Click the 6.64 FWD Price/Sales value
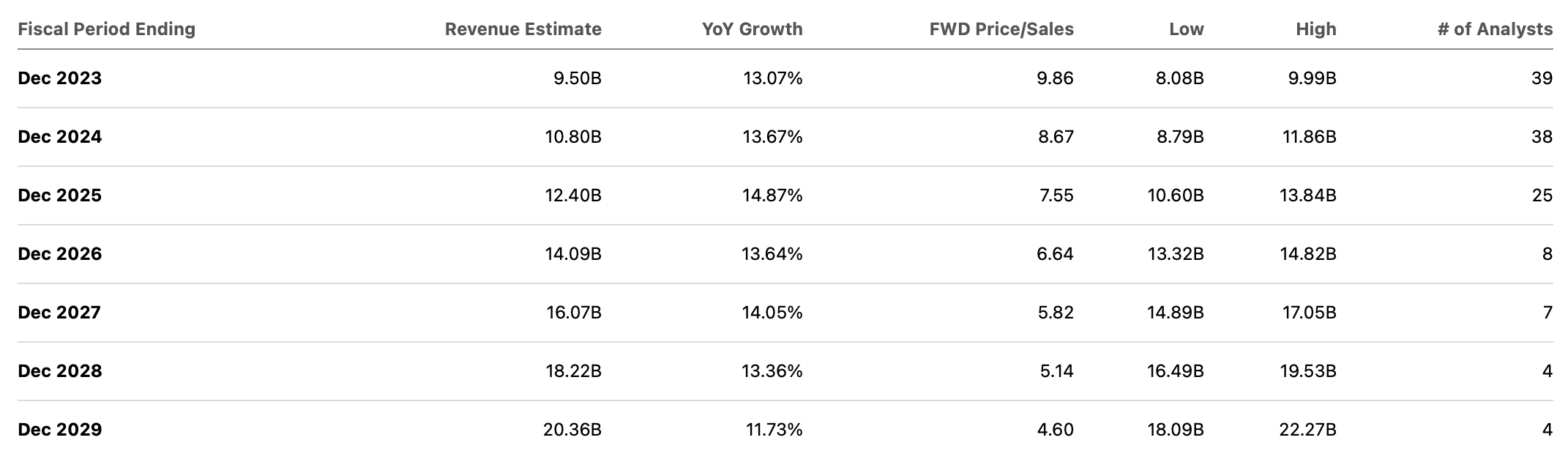The height and width of the screenshot is (451, 1568). [x=1055, y=254]
